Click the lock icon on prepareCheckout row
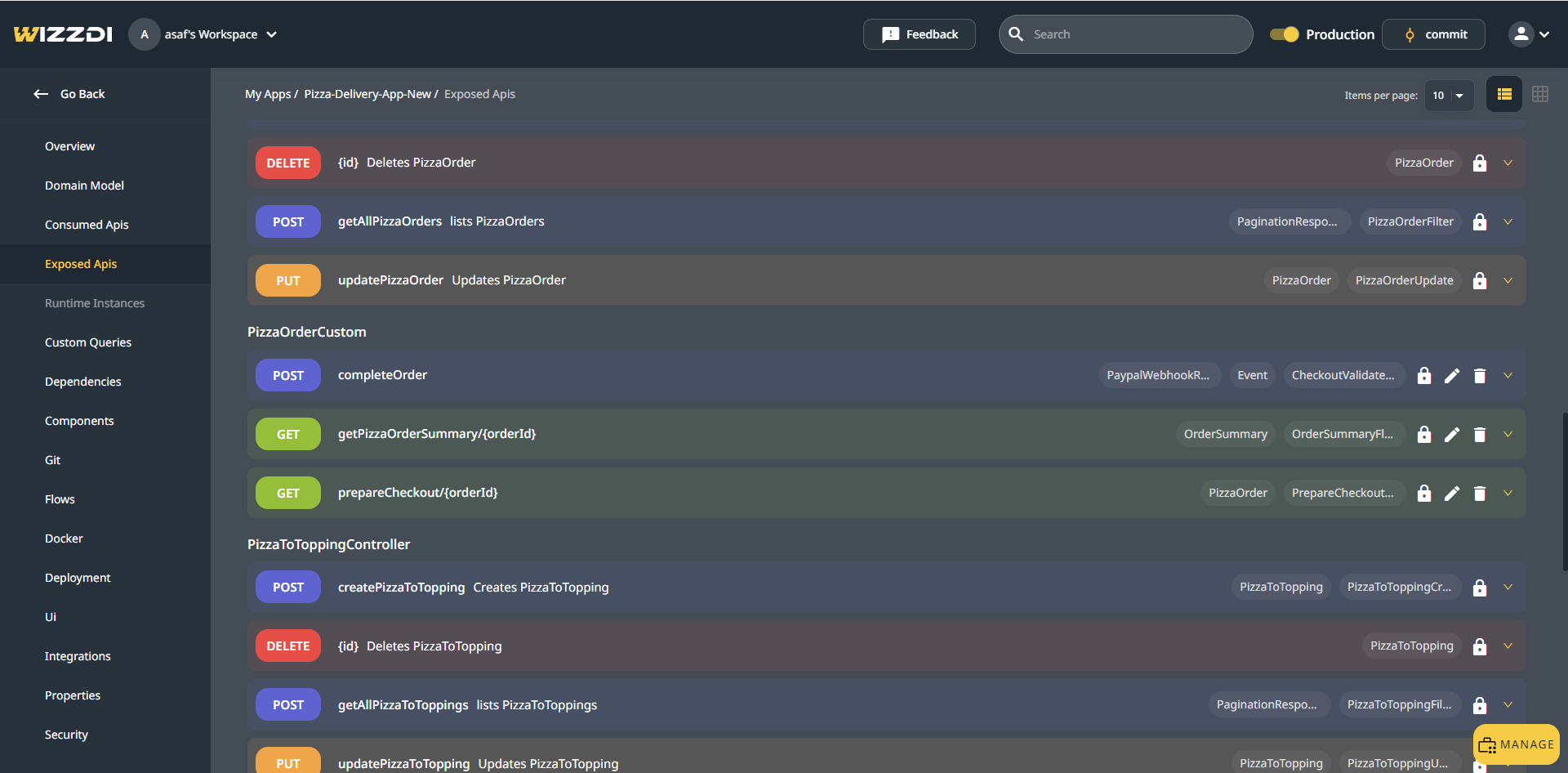The width and height of the screenshot is (1568, 773). [1423, 494]
